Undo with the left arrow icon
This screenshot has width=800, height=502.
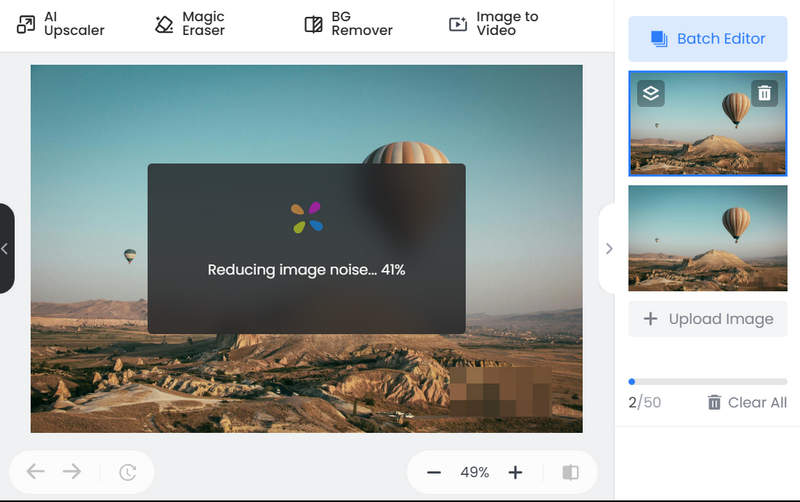click(36, 472)
